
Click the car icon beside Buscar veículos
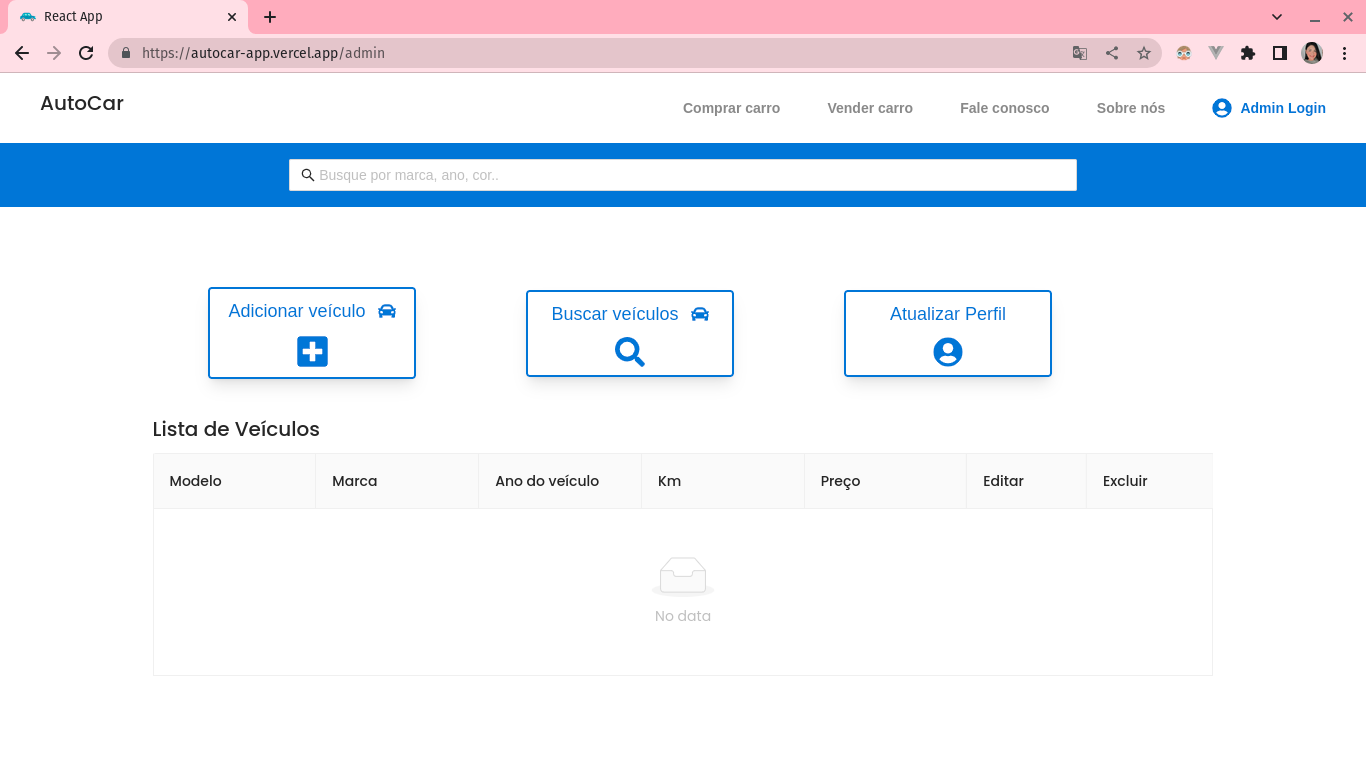(x=700, y=314)
